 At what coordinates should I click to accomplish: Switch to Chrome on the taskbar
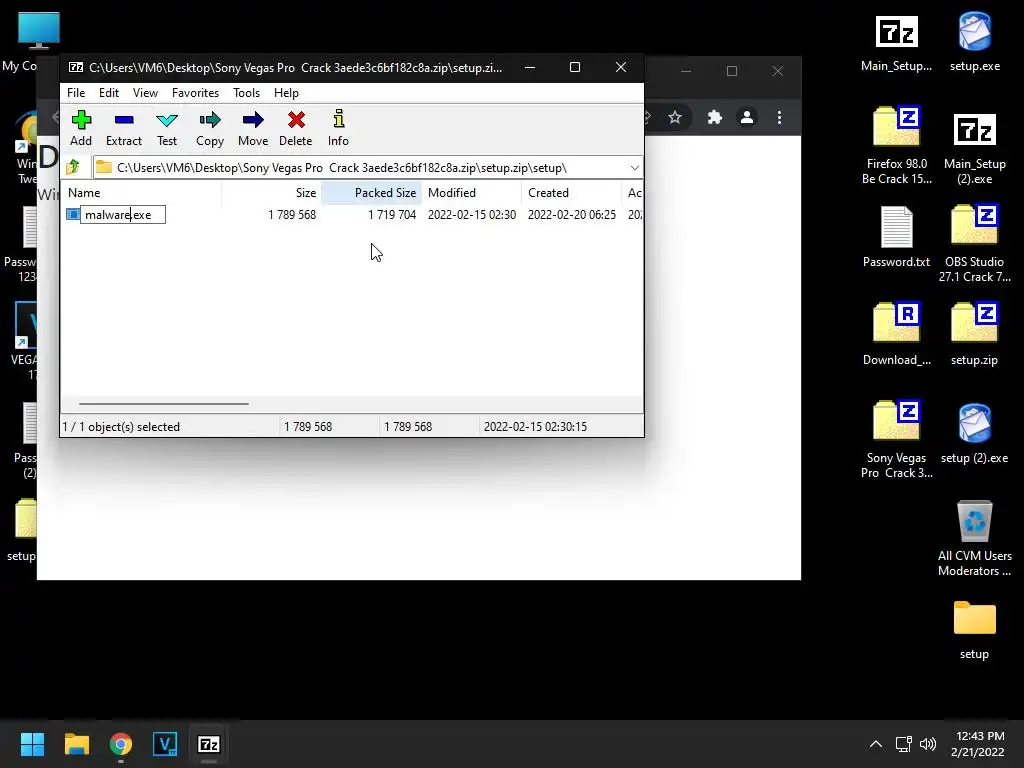pyautogui.click(x=121, y=744)
